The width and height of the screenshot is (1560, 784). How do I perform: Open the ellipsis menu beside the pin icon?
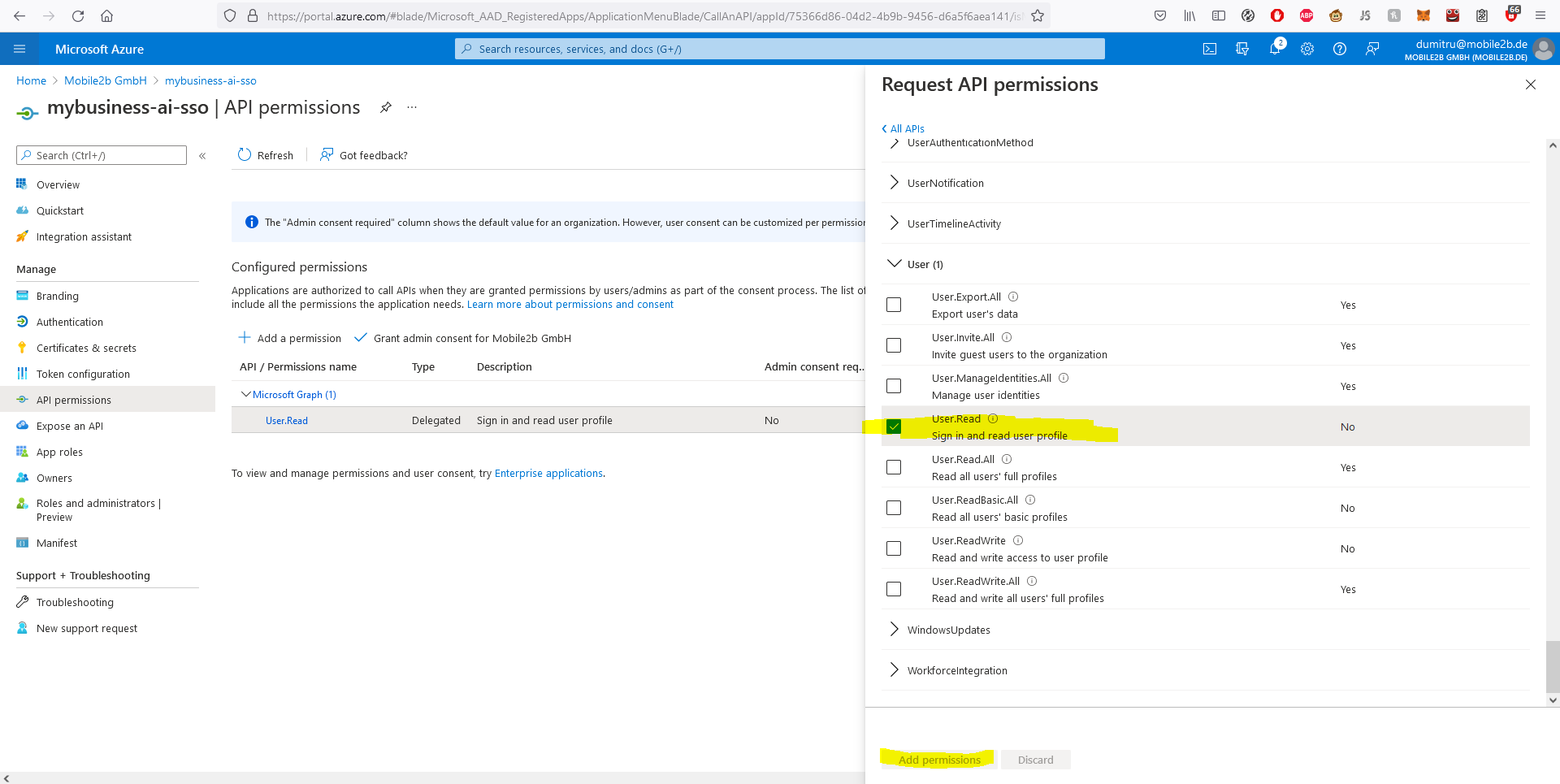pos(411,106)
